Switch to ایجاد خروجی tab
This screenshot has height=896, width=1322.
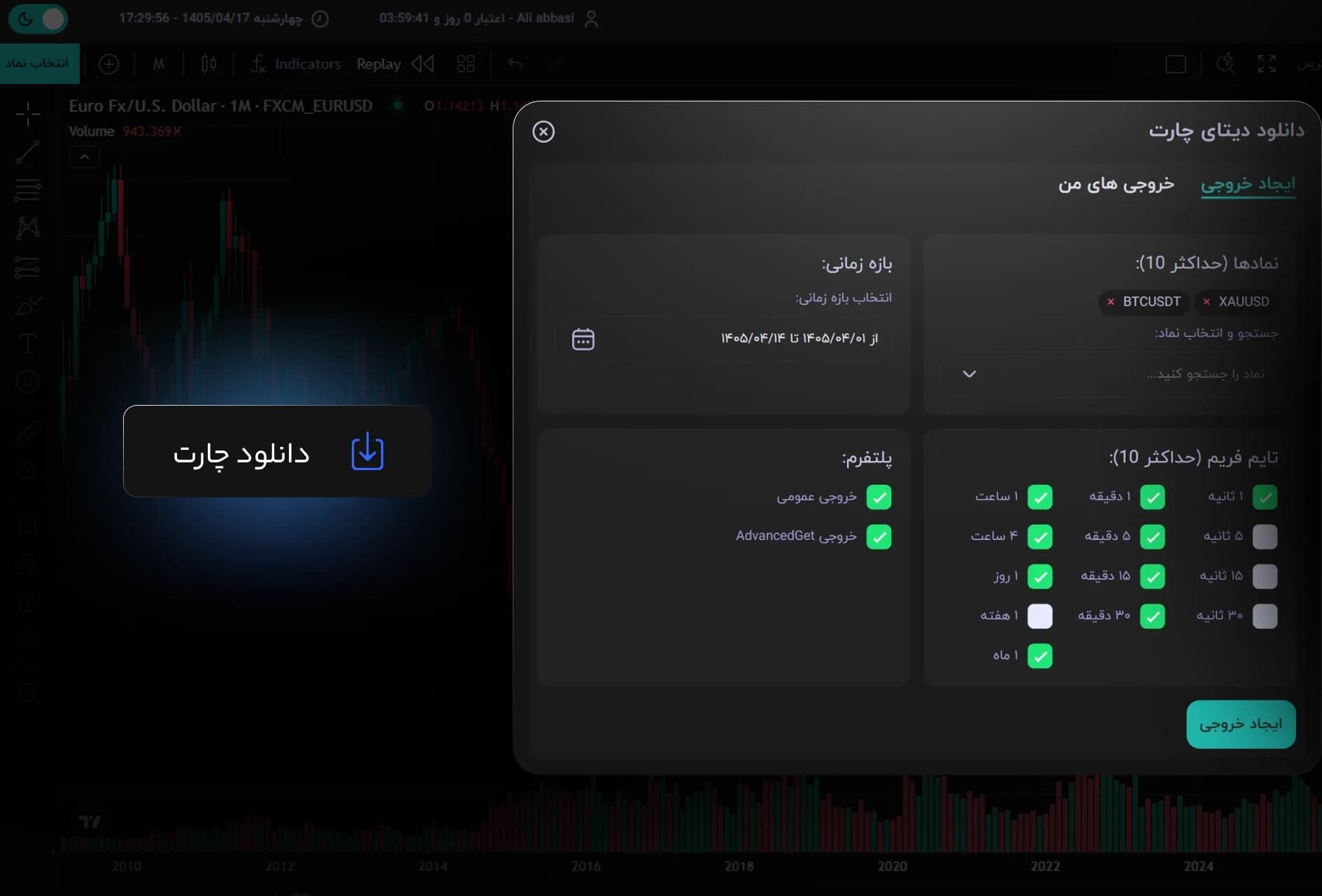[1248, 184]
